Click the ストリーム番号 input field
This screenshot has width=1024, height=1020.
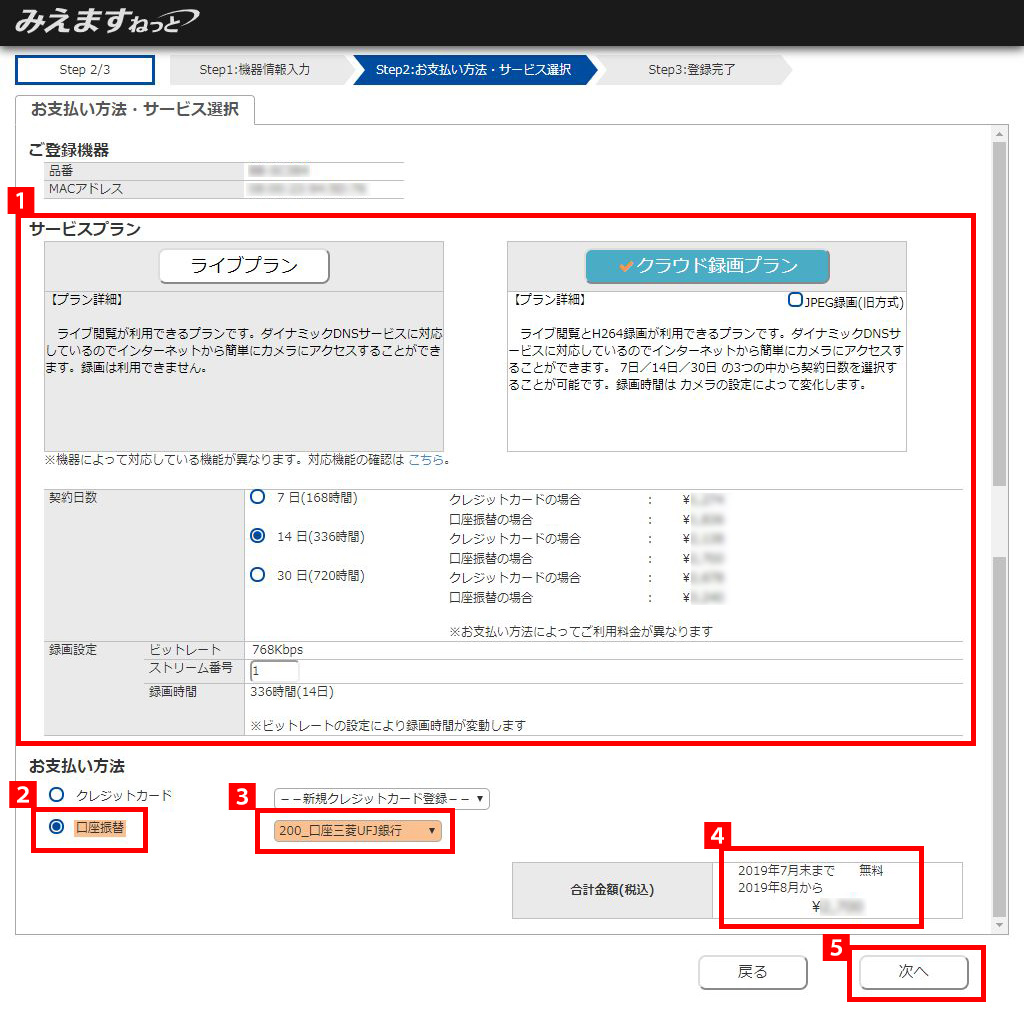click(x=274, y=671)
